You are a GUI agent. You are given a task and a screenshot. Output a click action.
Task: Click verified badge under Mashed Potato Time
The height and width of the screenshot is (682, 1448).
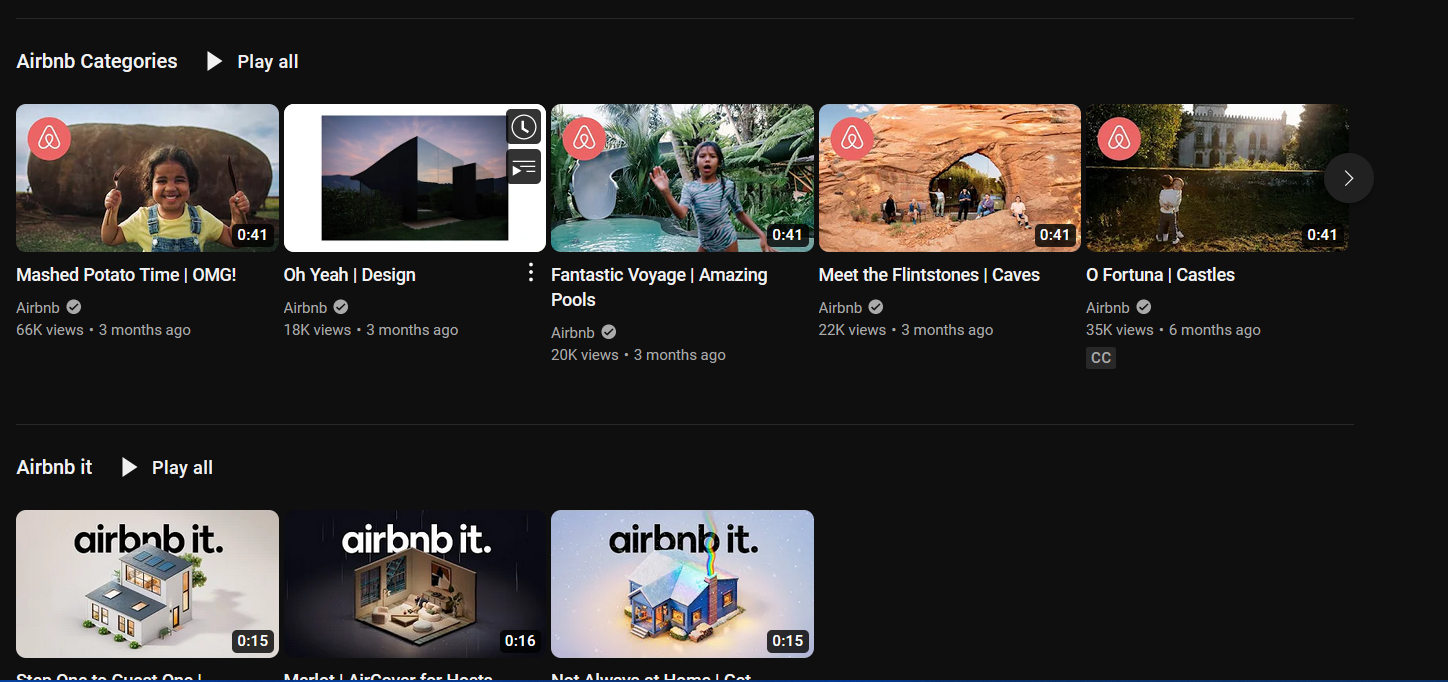[x=74, y=307]
